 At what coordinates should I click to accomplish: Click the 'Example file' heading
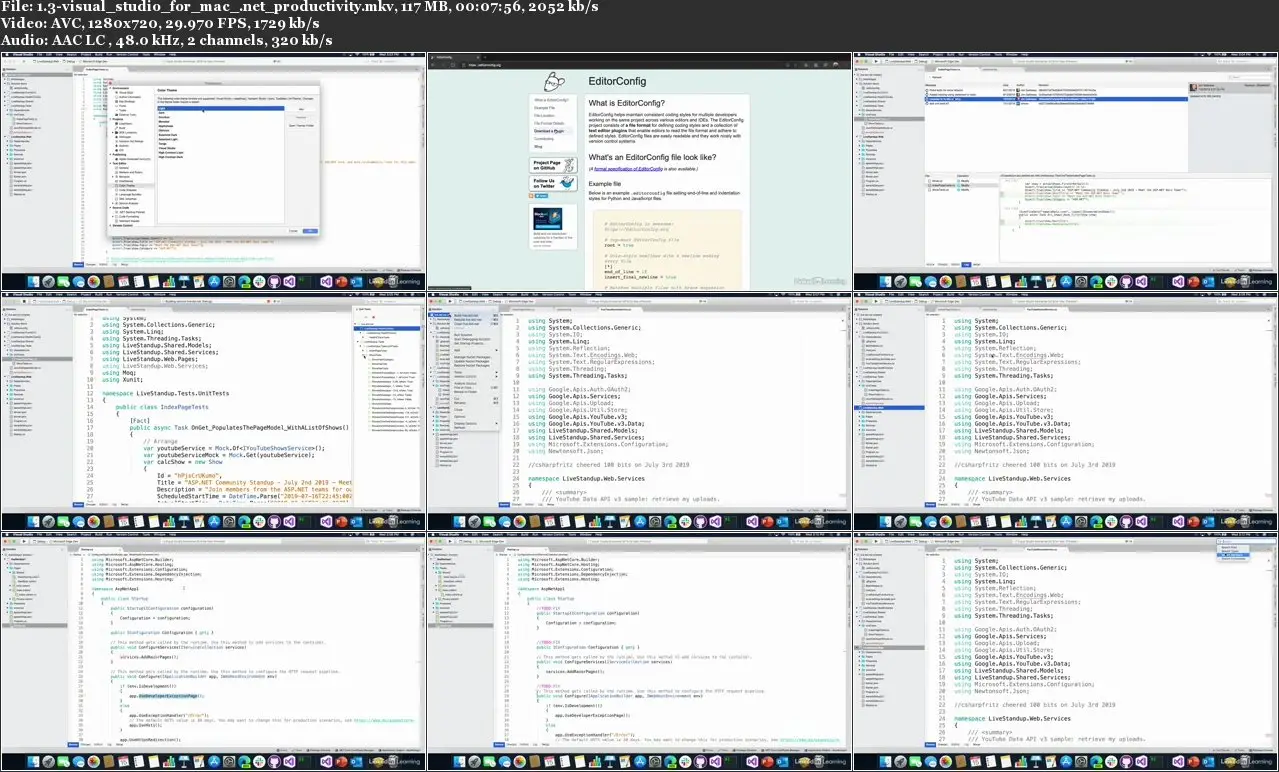click(x=606, y=185)
